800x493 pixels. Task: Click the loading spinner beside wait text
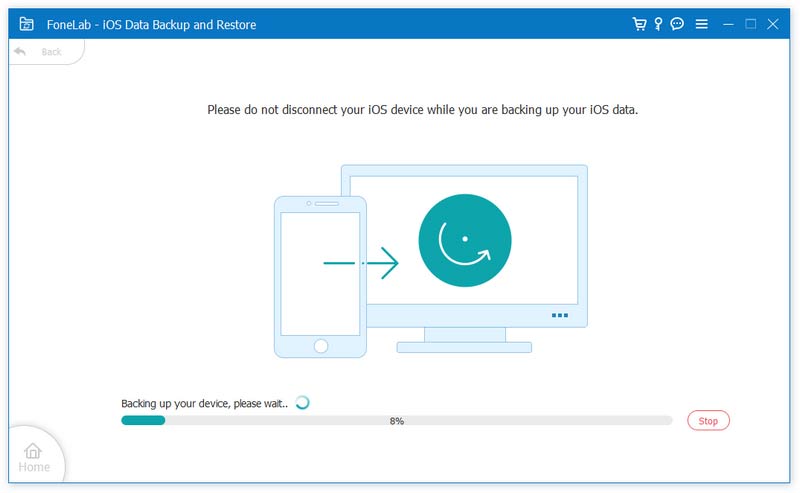click(x=303, y=403)
